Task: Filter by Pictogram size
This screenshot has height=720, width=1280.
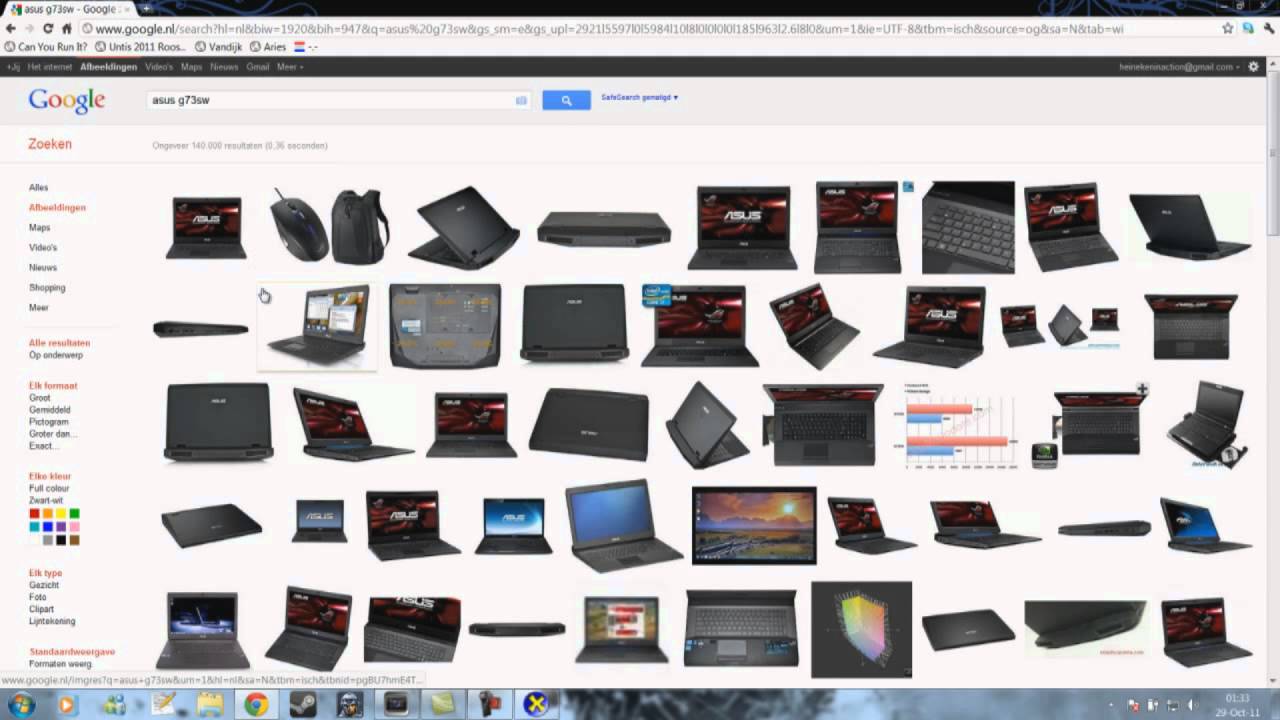Action: (49, 422)
